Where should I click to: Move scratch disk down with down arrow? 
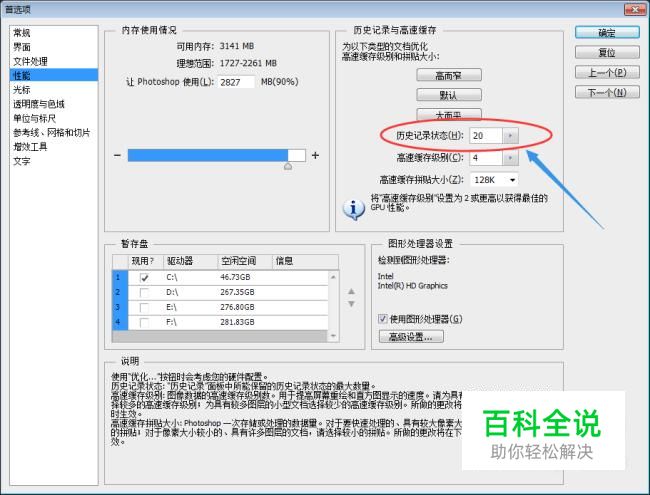point(352,304)
